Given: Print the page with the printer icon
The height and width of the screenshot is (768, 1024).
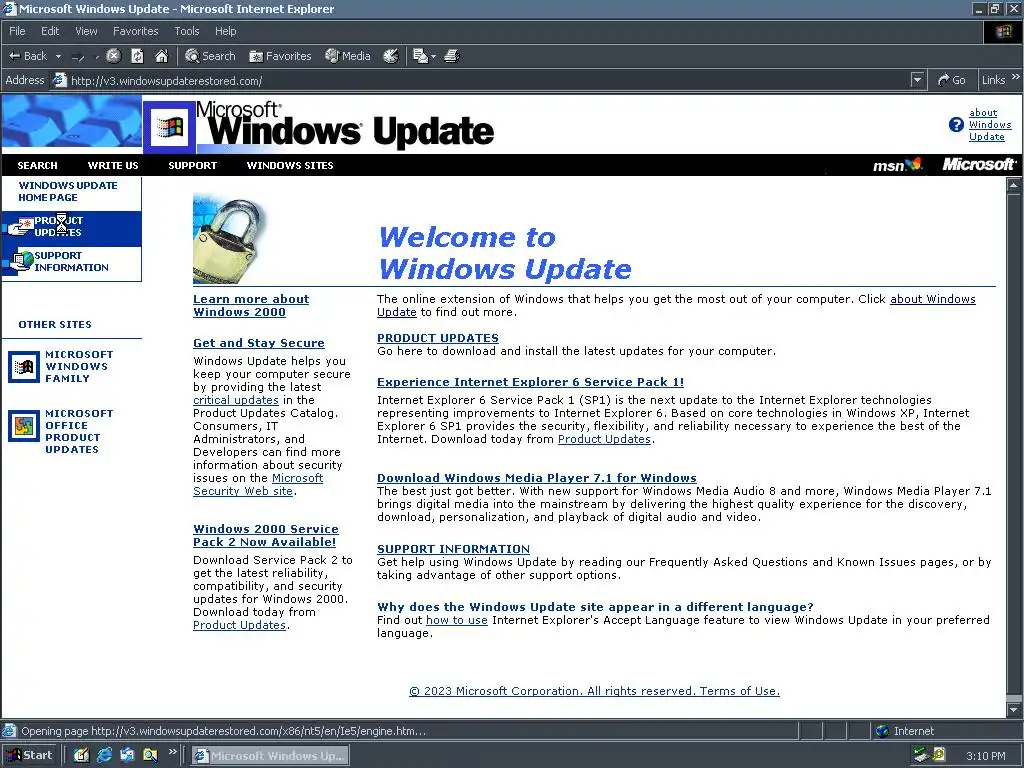Looking at the screenshot, I should (x=451, y=56).
